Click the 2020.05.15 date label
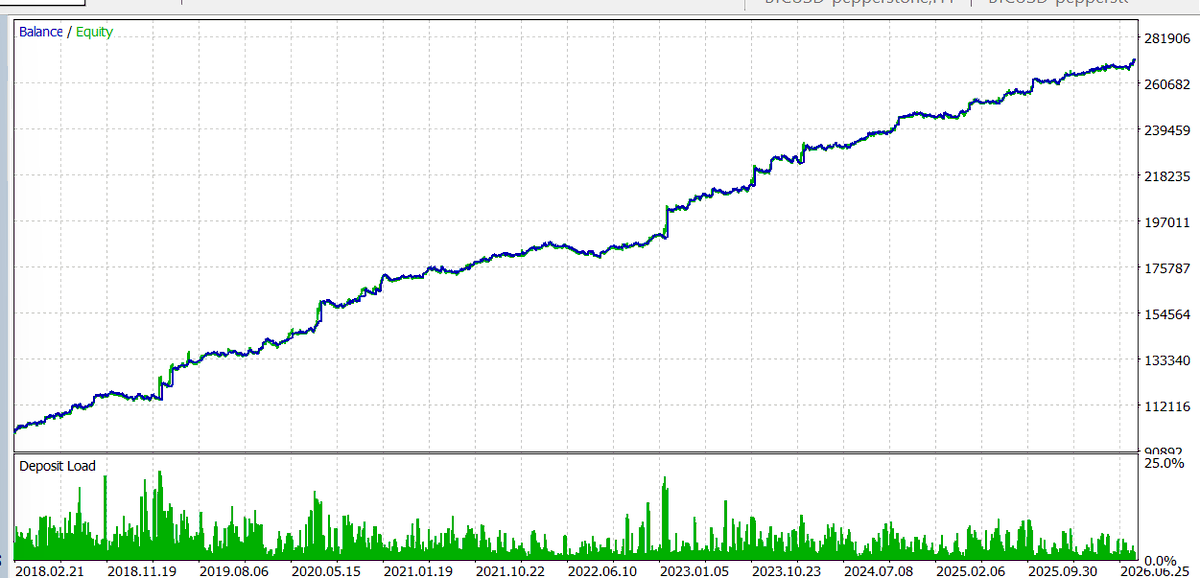The height and width of the screenshot is (578, 1200). [325, 570]
